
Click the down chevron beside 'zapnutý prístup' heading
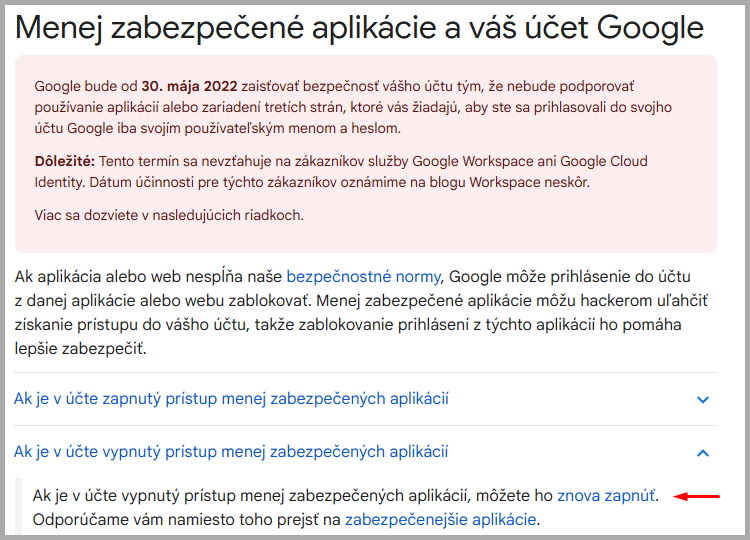click(x=703, y=399)
